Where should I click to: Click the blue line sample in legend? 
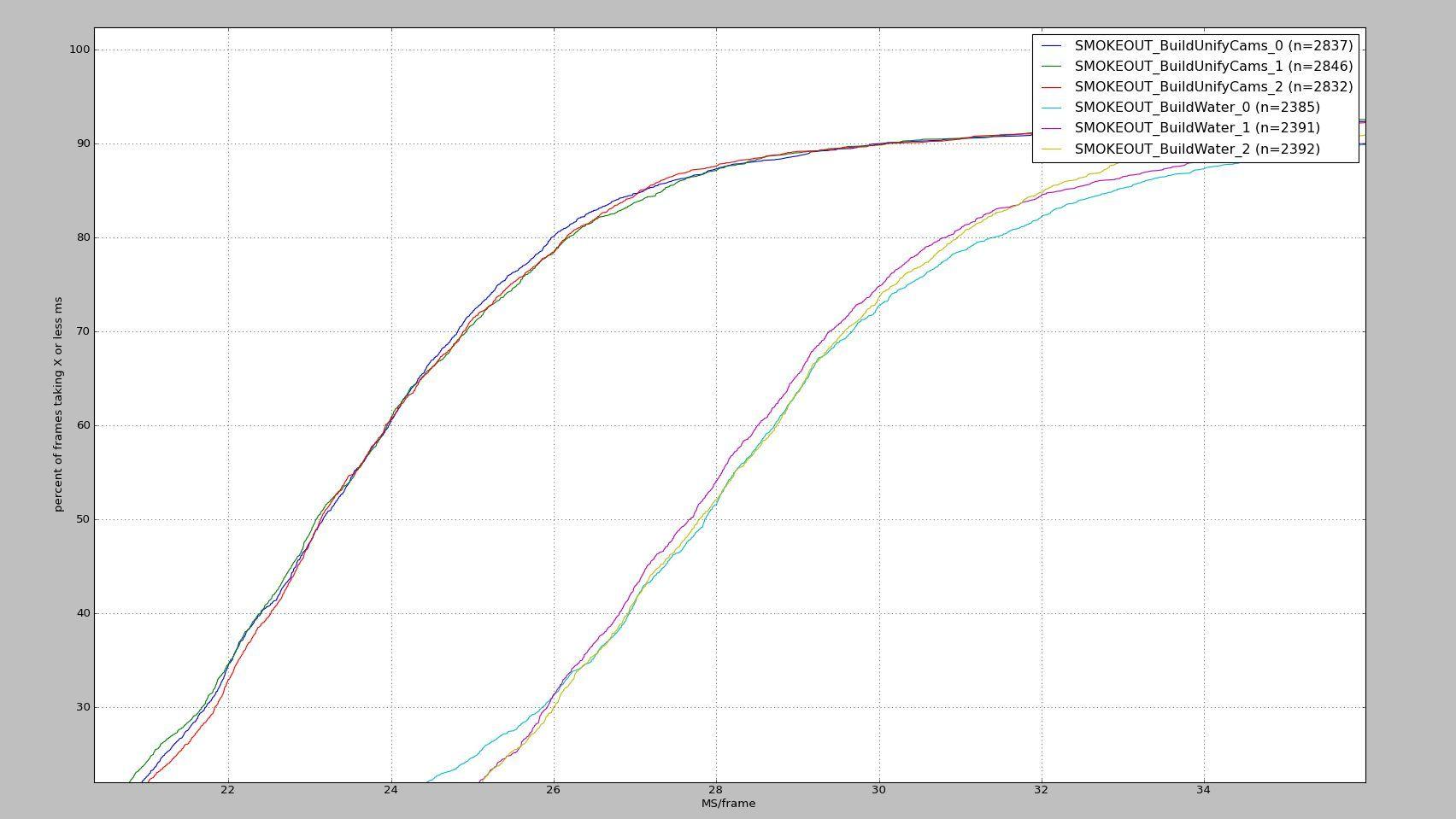(x=1052, y=45)
